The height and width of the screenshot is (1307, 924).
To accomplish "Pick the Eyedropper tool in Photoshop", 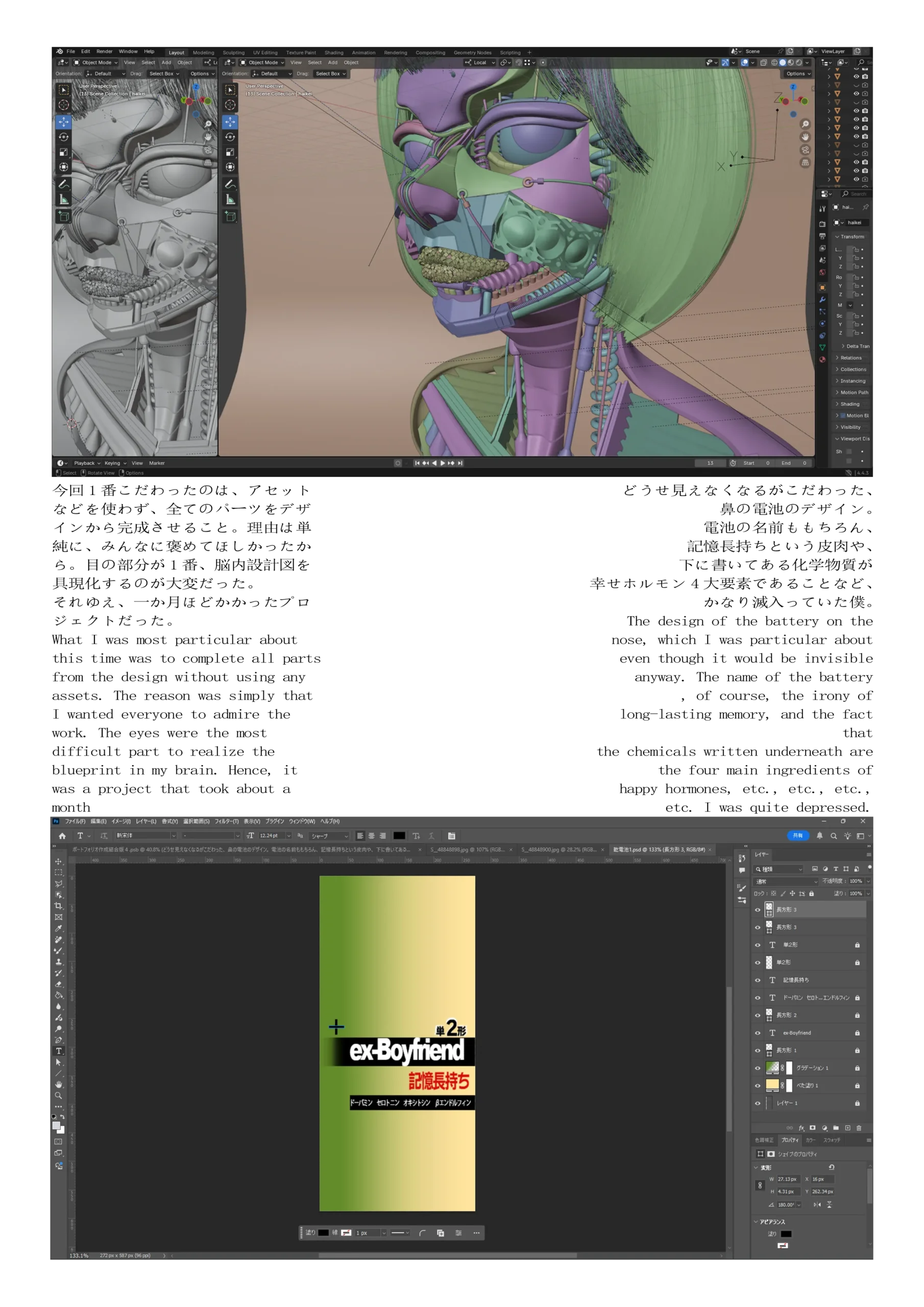I will [58, 929].
